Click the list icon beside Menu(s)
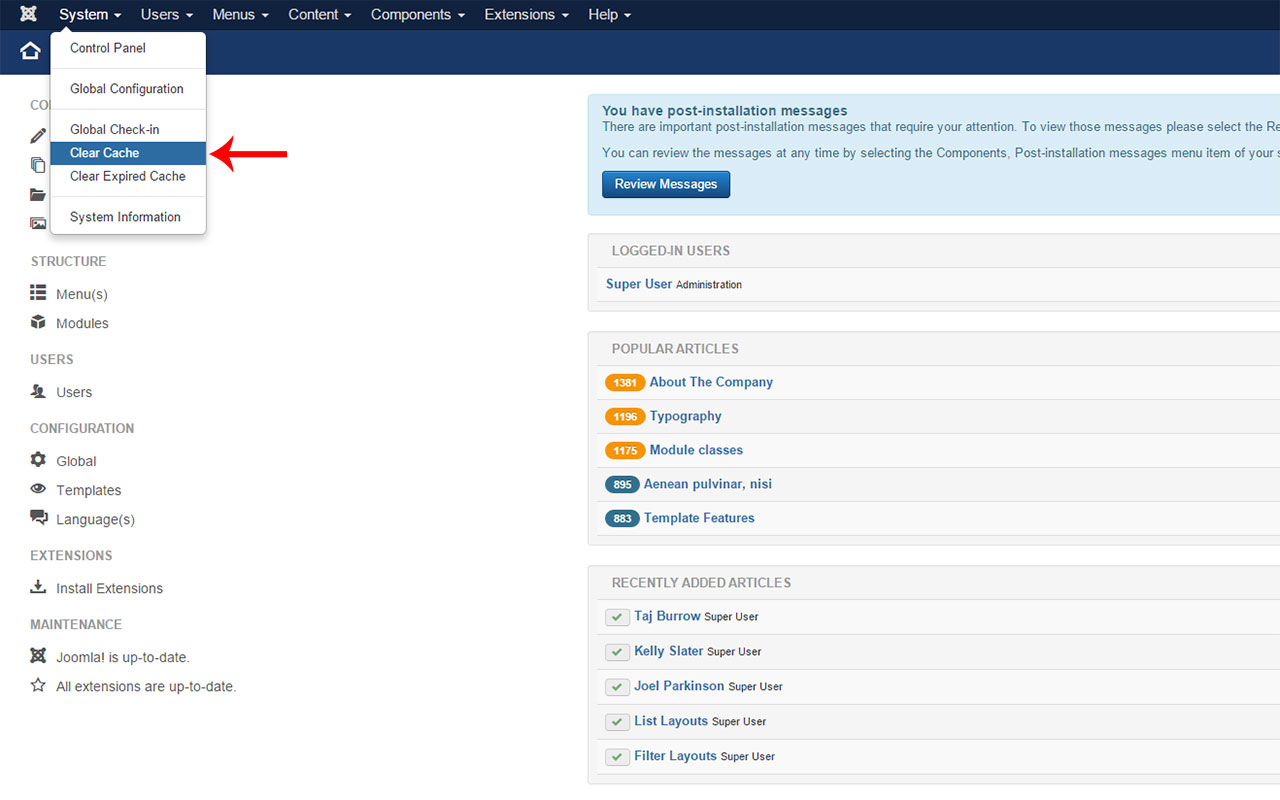 38,293
